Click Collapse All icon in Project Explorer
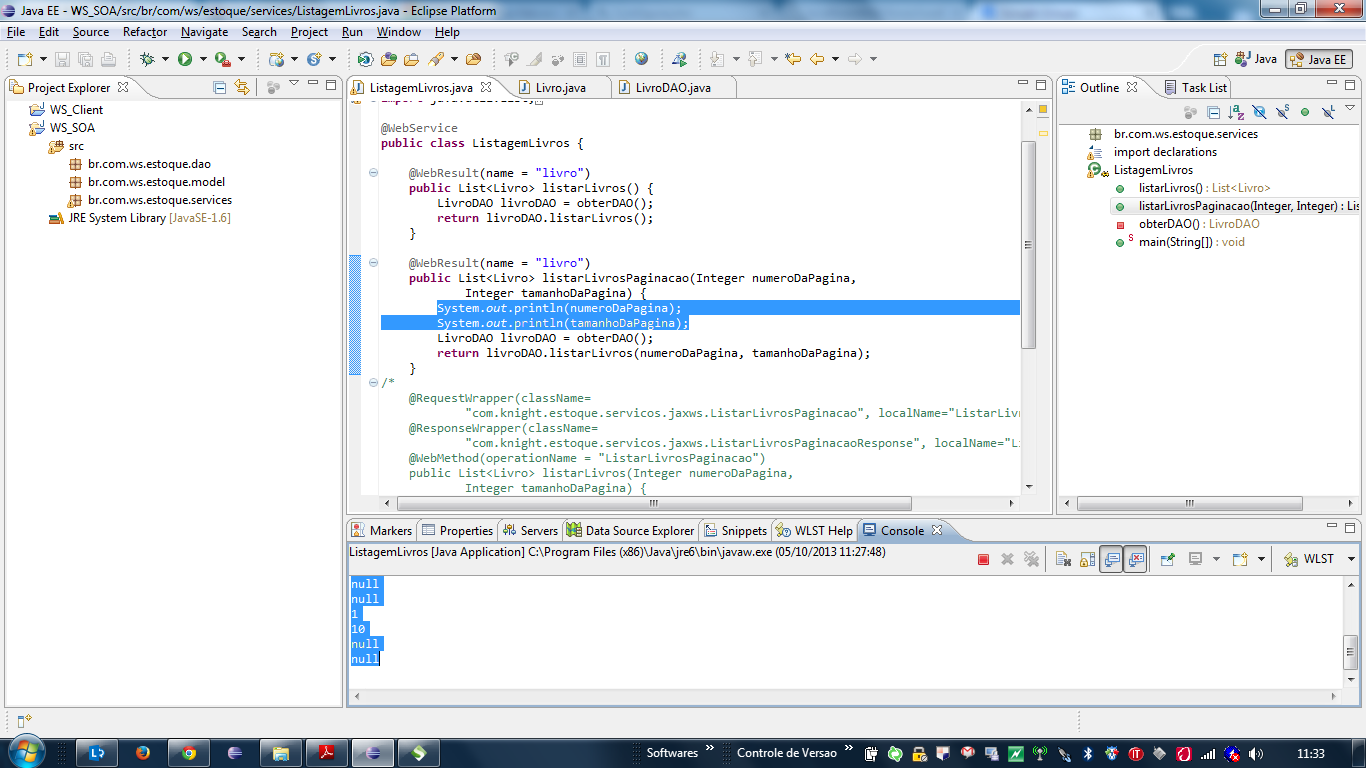This screenshot has height=768, width=1366. coord(220,88)
